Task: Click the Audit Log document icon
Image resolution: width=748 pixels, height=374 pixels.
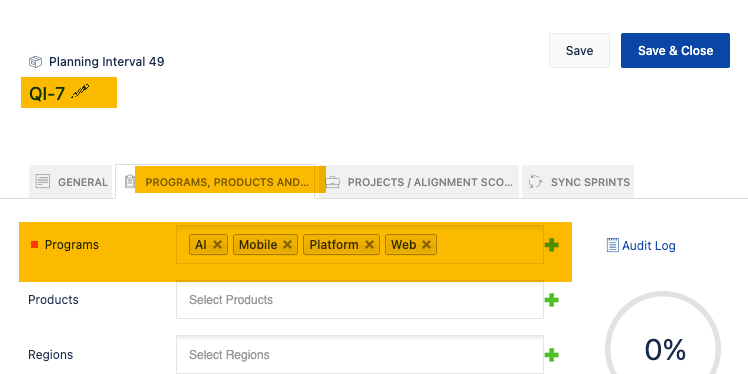Action: click(613, 245)
